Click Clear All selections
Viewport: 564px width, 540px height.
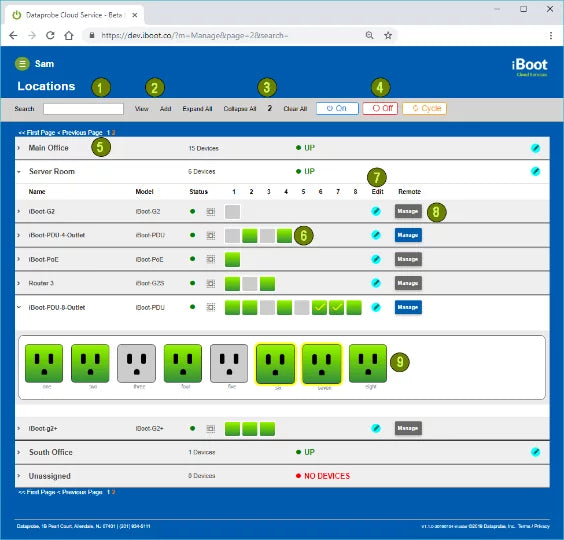[x=295, y=109]
